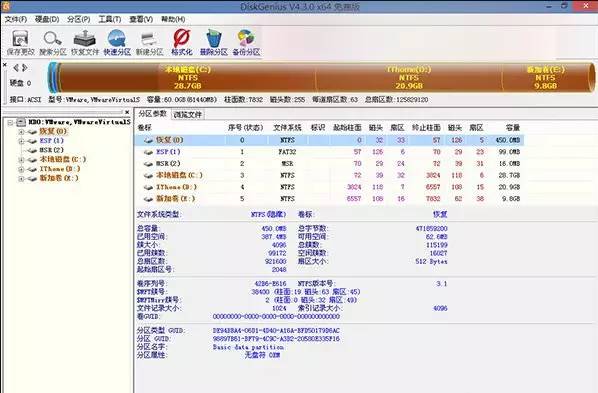Select ESP(1) in the disk tree
The width and height of the screenshot is (598, 393).
click(x=51, y=141)
